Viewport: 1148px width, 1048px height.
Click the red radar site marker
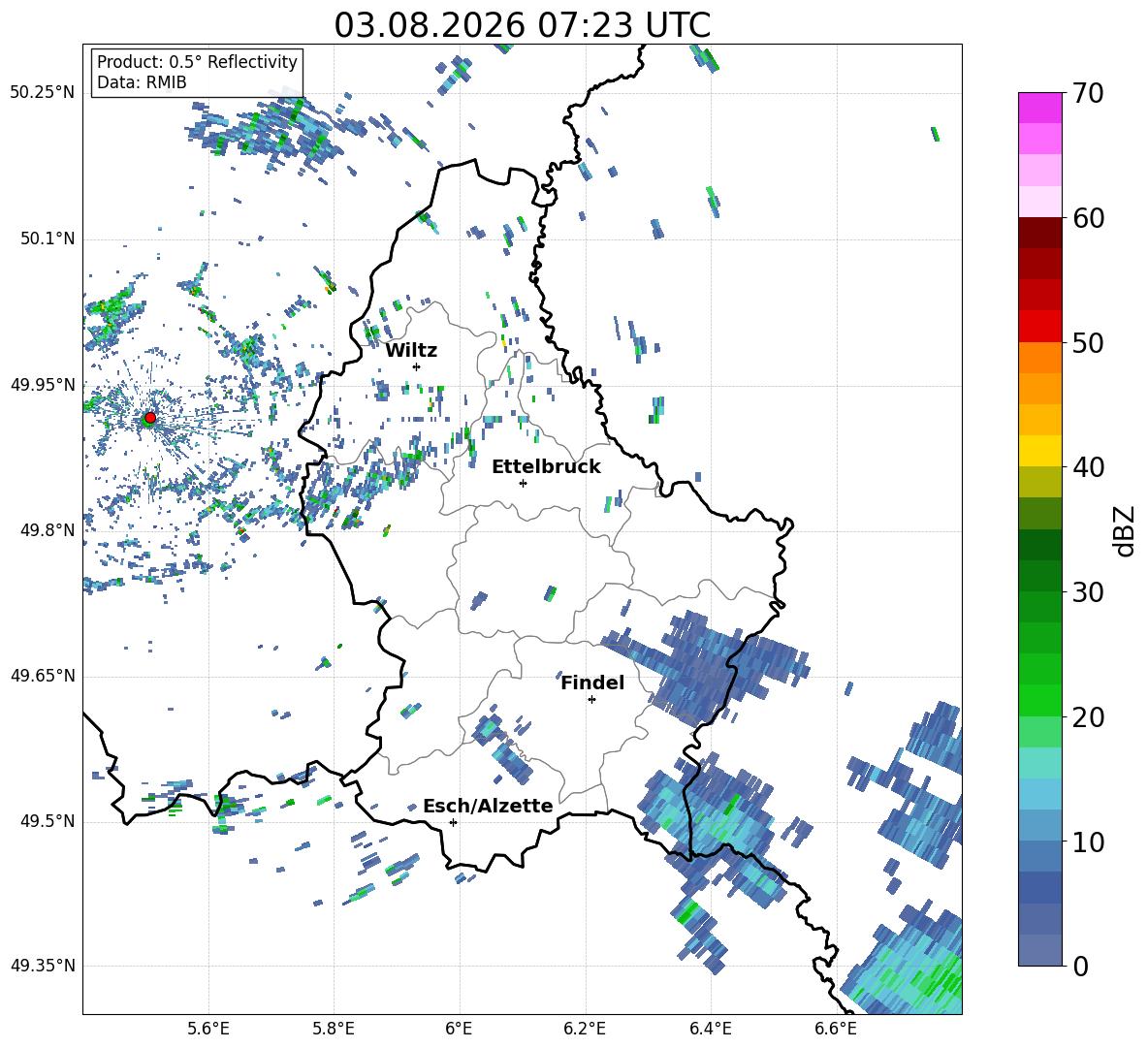(x=150, y=418)
